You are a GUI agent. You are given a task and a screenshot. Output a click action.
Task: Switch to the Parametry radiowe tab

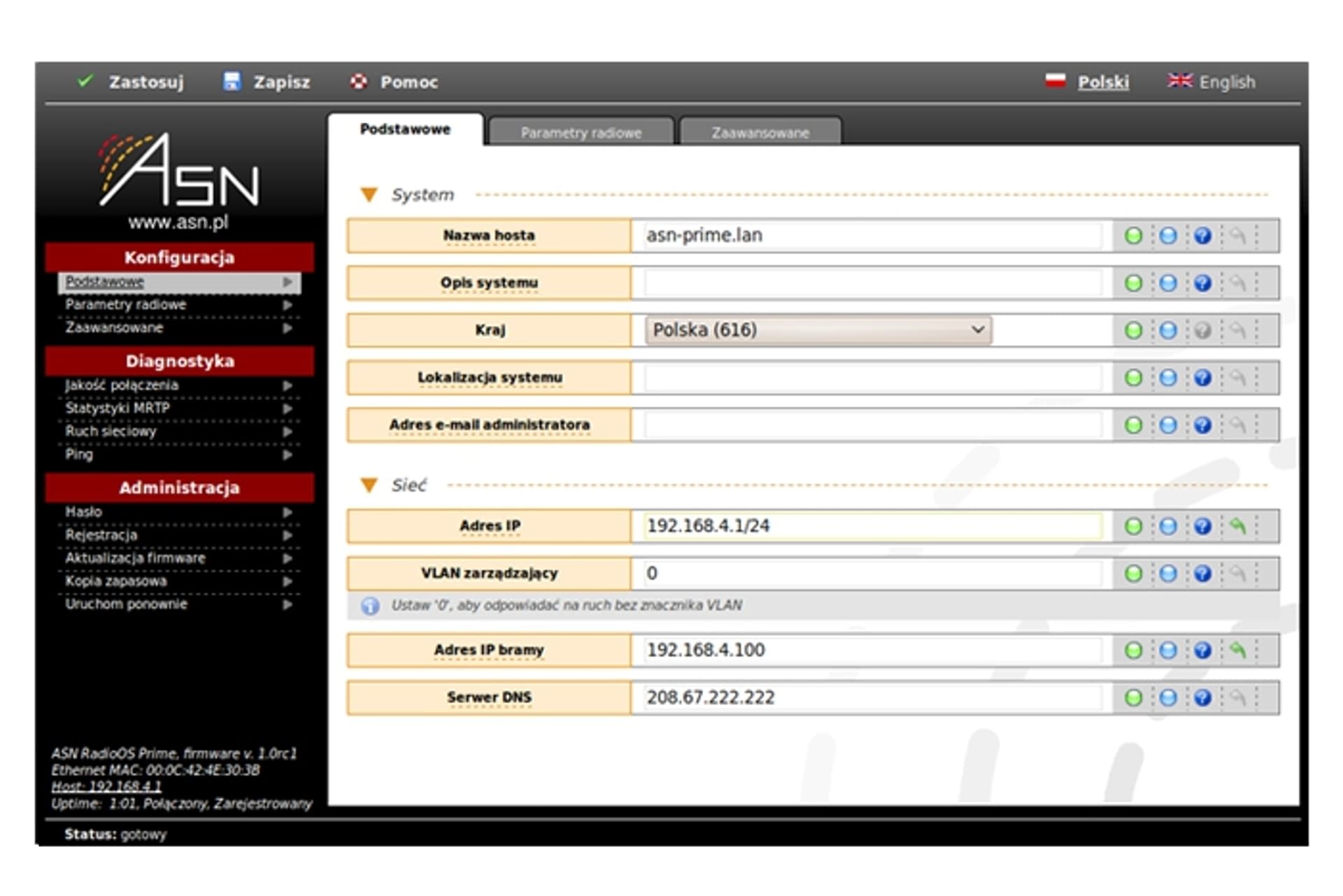(x=581, y=132)
